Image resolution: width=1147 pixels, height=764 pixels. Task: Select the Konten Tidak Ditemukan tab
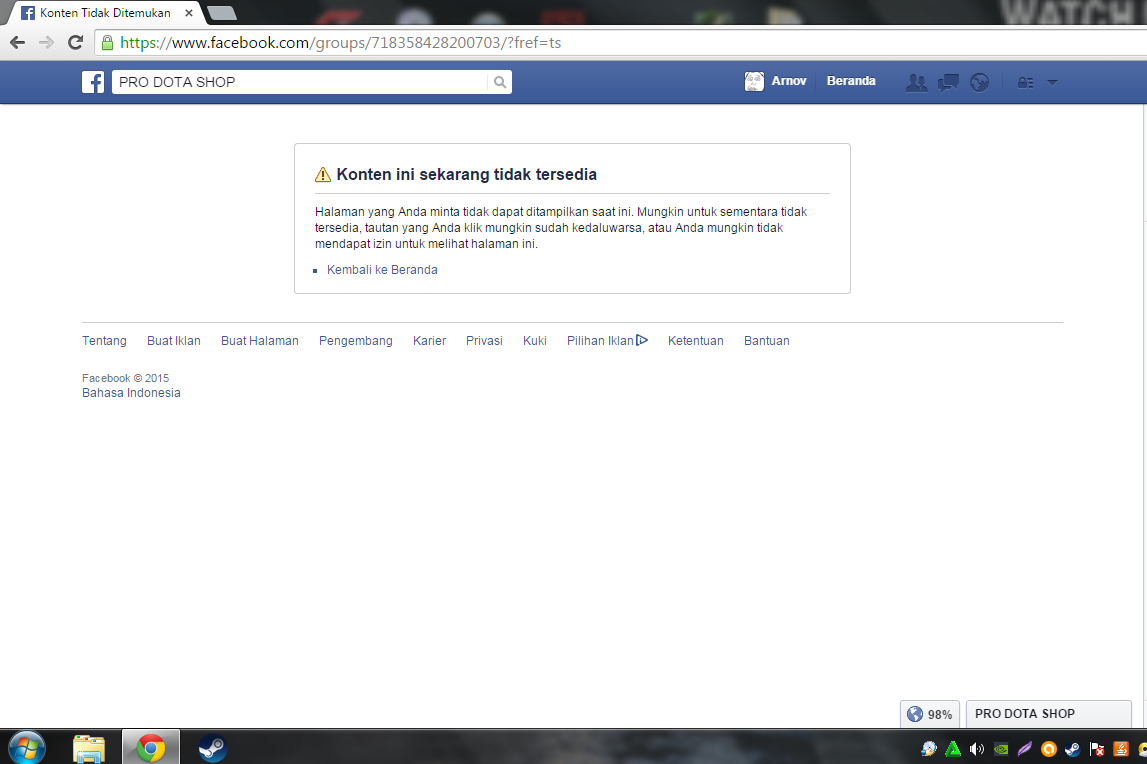(x=105, y=13)
